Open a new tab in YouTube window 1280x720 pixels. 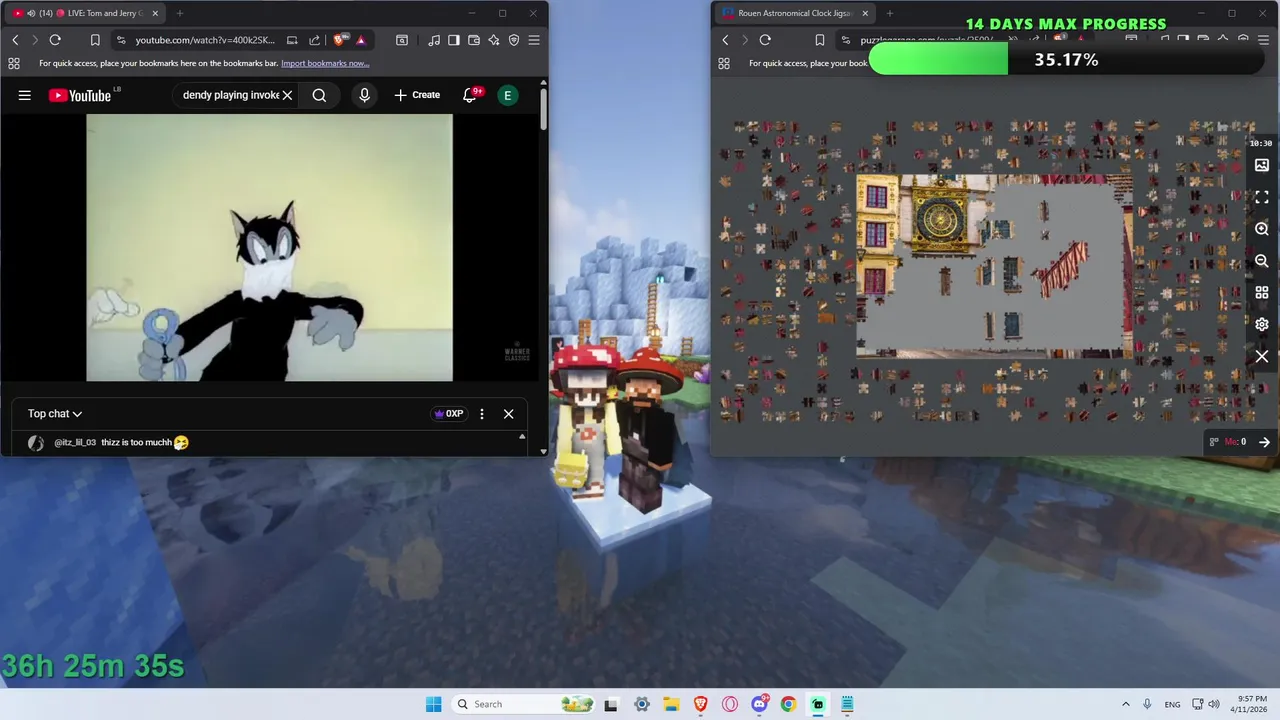click(x=180, y=13)
